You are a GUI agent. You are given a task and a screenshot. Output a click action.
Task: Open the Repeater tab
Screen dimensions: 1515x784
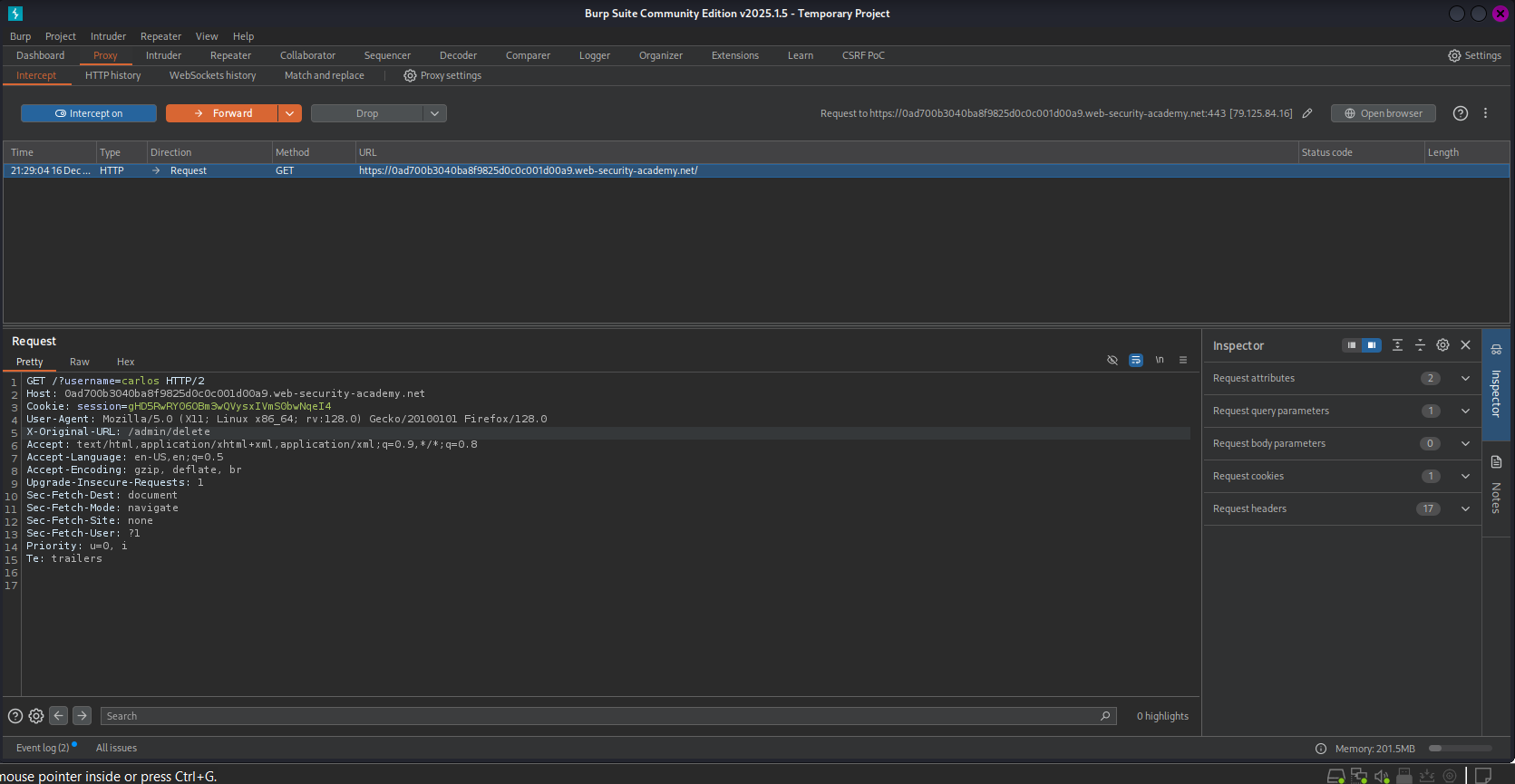(x=230, y=55)
